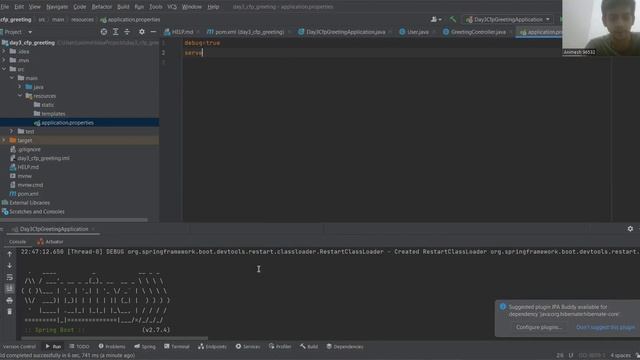Click the build hammer icon in toolbar
640x360 pixels.
tap(453, 19)
